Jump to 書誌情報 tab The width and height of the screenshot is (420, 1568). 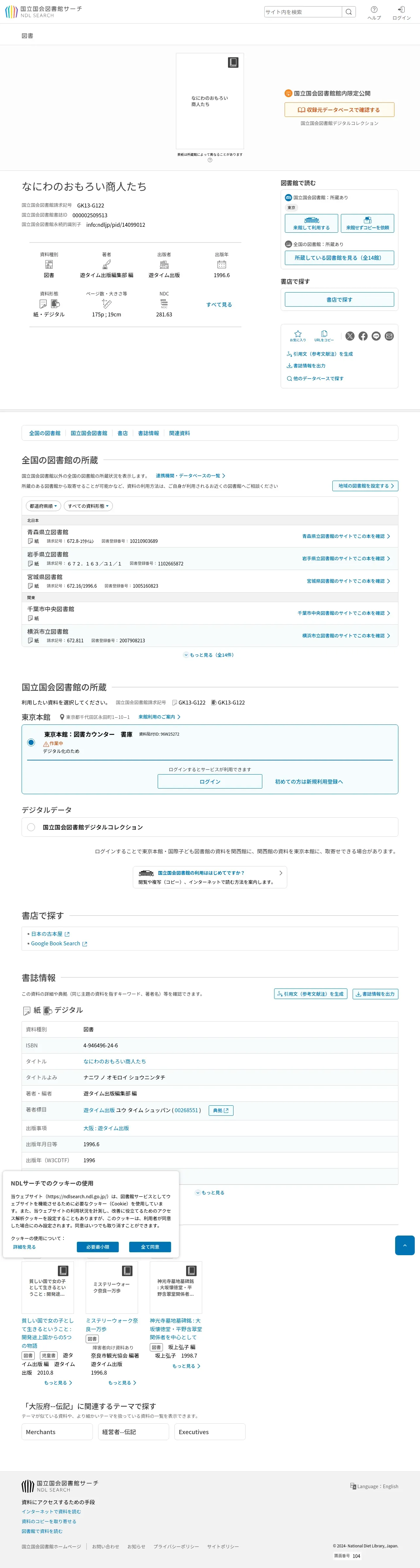(x=149, y=433)
